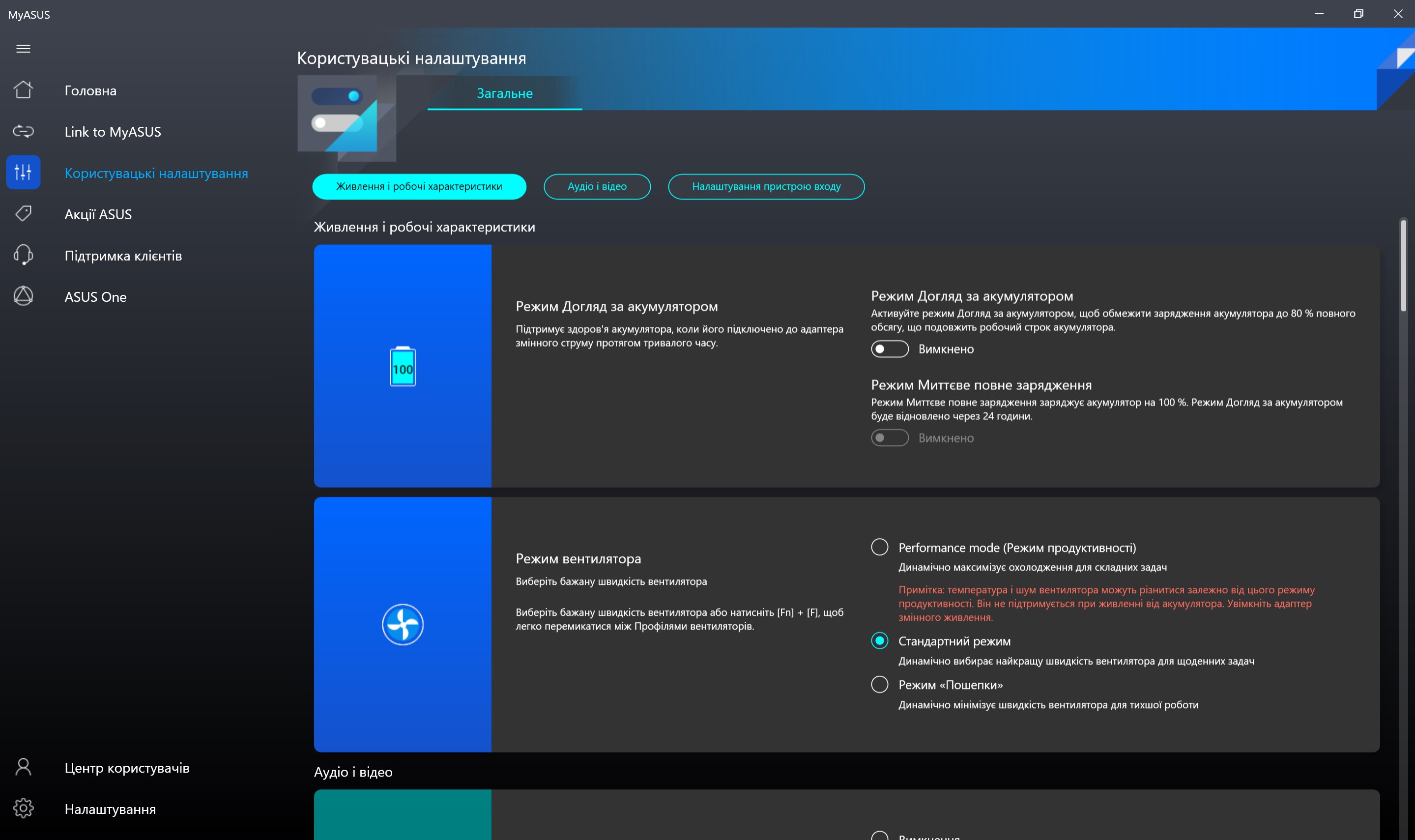Viewport: 1415px width, 840px height.
Task: Click the hamburger menu icon
Action: click(23, 49)
